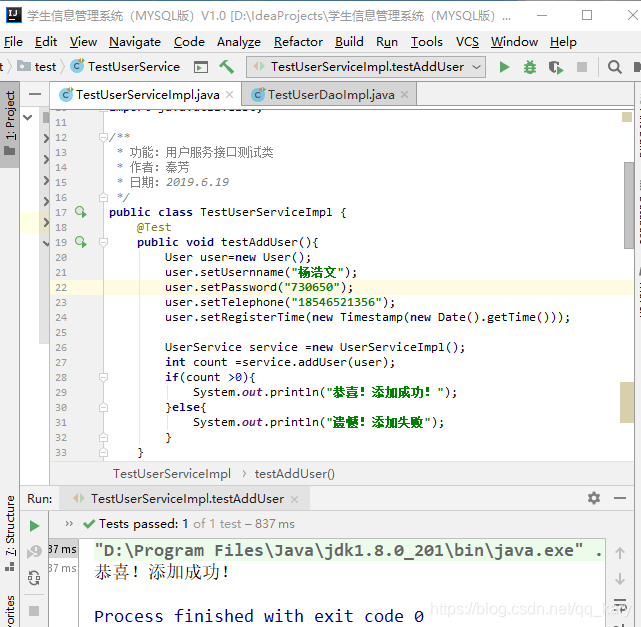
Task: Click run gutter icon on line 19
Action: click(81, 242)
